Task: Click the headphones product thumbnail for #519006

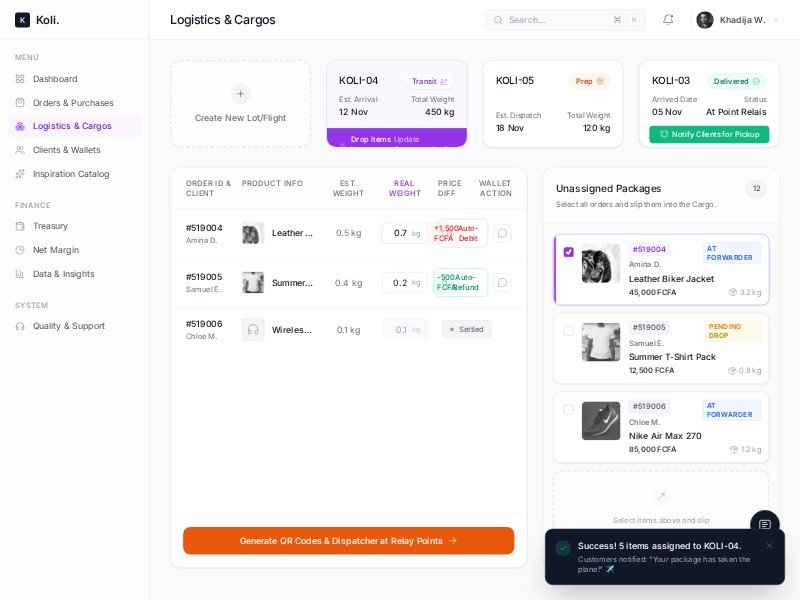Action: pyautogui.click(x=253, y=329)
